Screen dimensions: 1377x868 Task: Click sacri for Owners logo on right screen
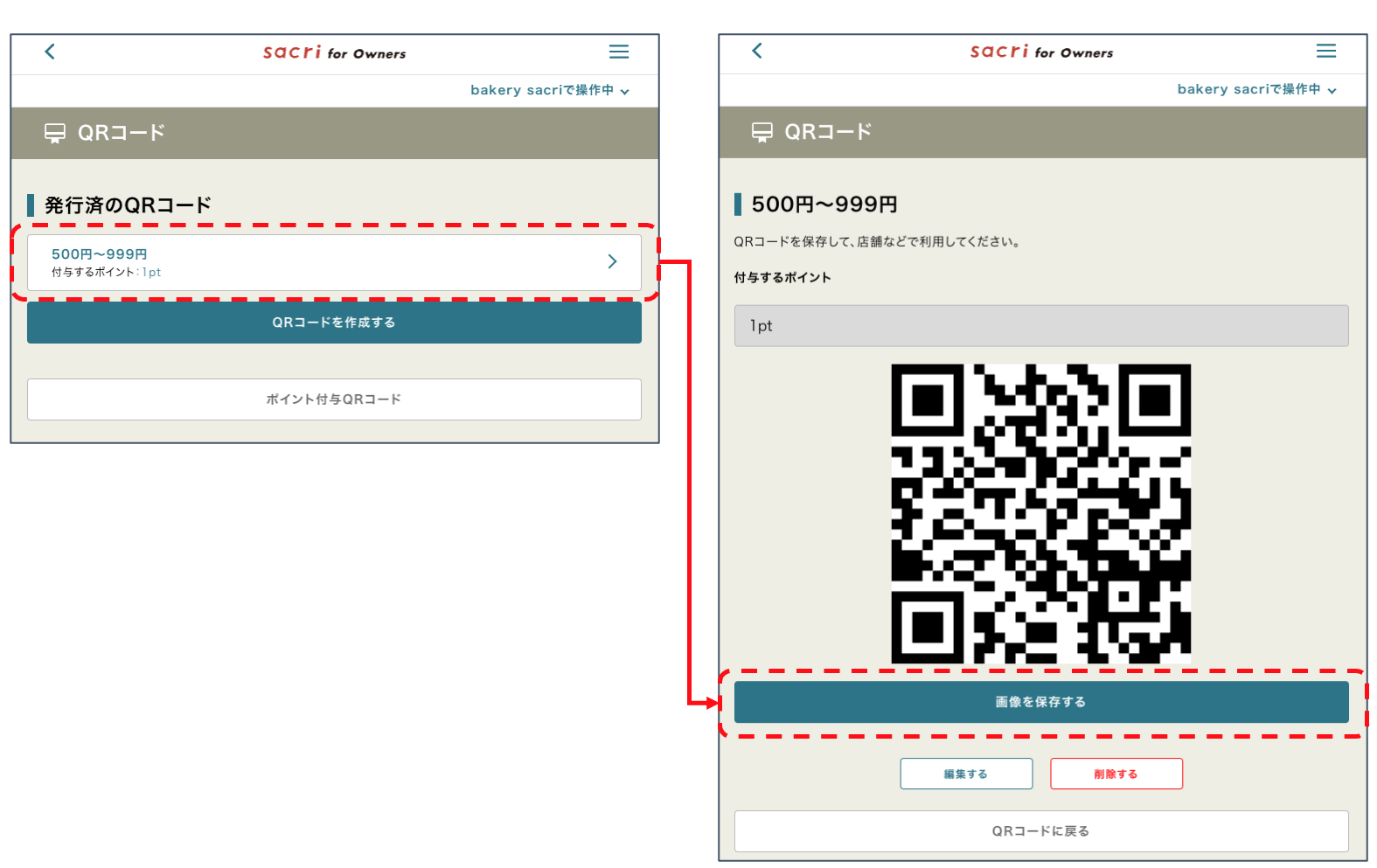pos(1041,52)
